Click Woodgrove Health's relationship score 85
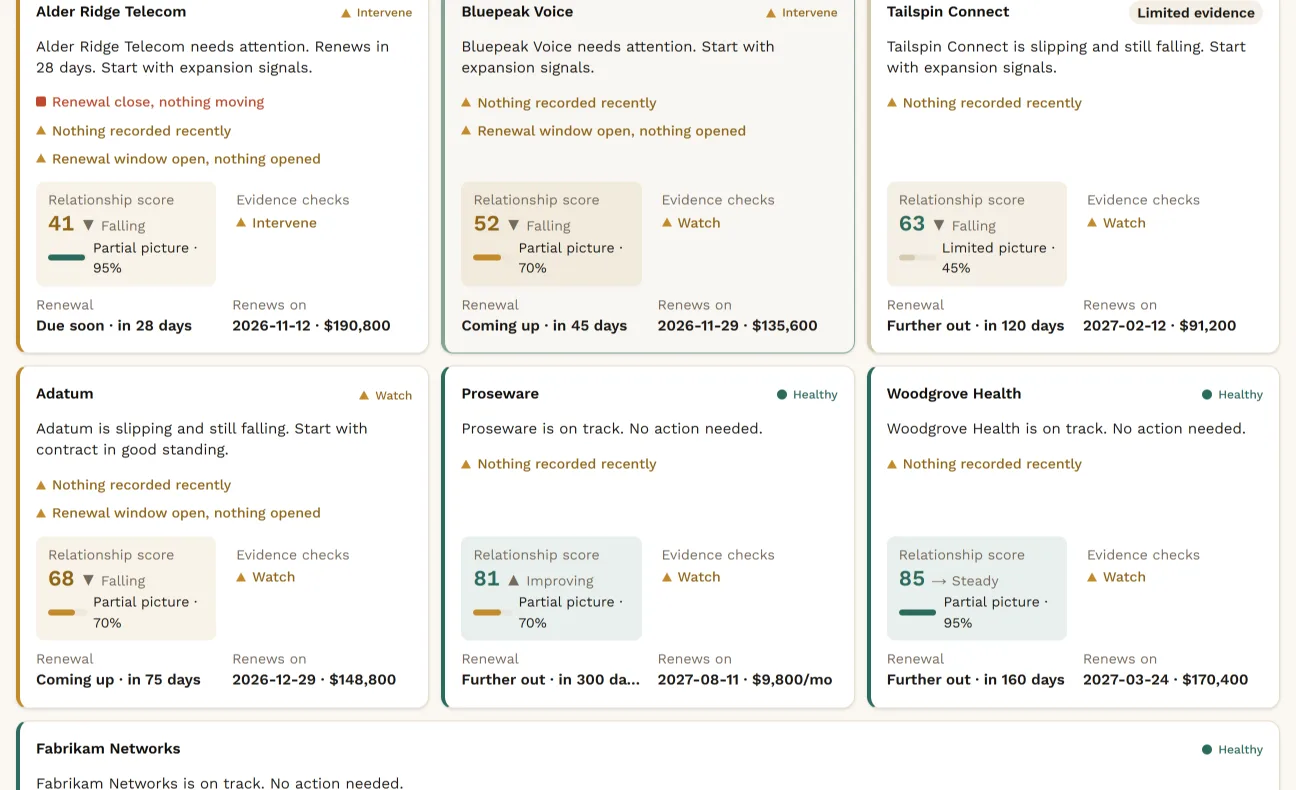This screenshot has height=790, width=1296. (912, 578)
